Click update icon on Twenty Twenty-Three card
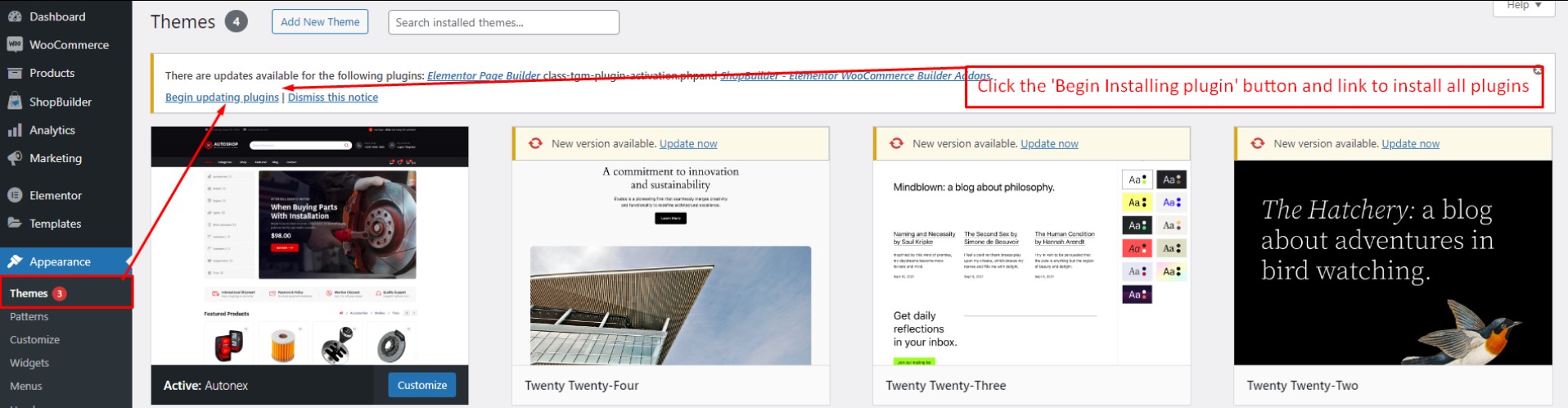 [896, 143]
